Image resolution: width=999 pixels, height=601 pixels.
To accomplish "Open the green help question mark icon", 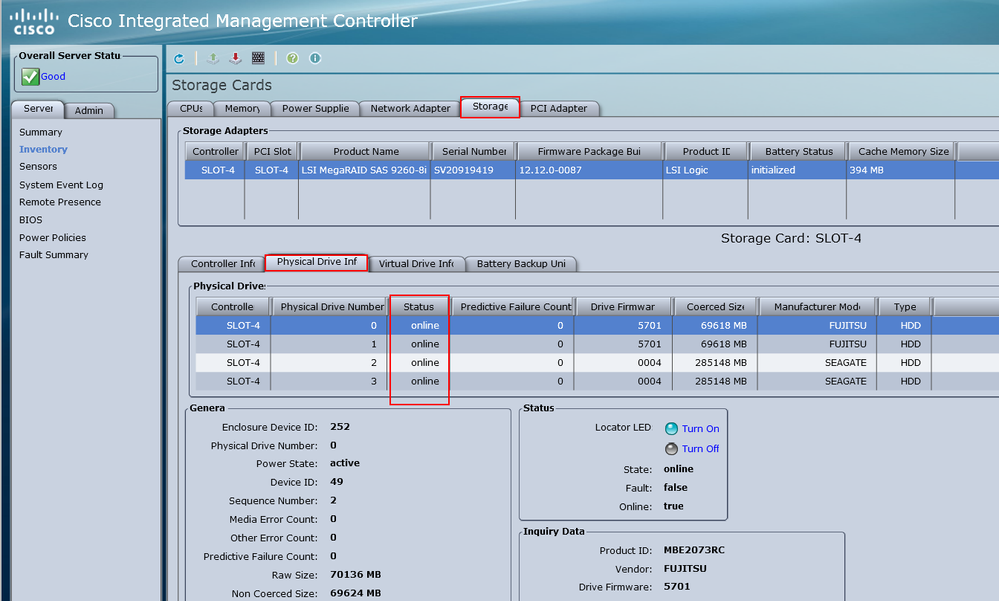I will point(292,58).
